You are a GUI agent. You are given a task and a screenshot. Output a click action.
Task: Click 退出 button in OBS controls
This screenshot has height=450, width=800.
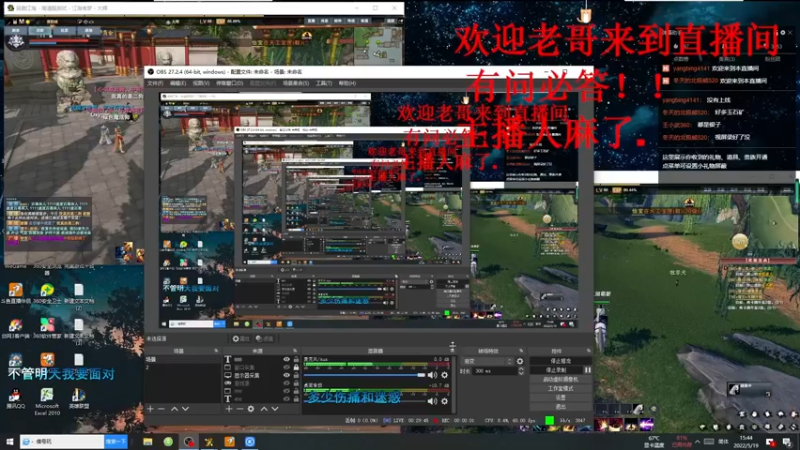click(560, 407)
